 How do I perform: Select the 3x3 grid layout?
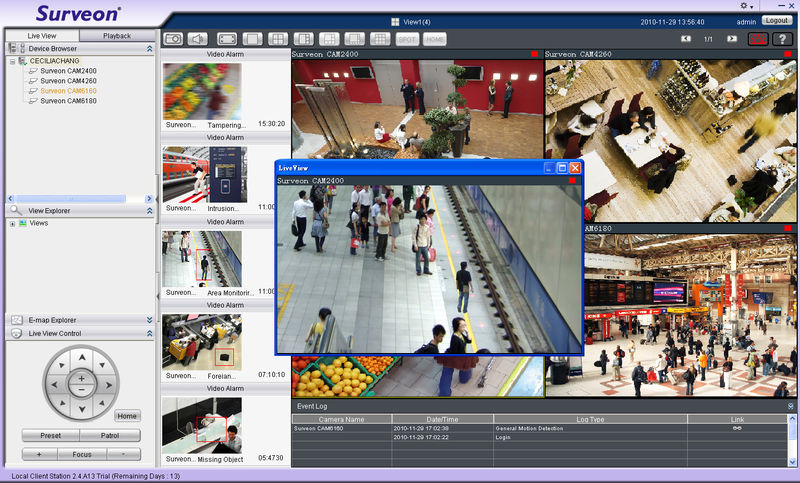[380, 39]
